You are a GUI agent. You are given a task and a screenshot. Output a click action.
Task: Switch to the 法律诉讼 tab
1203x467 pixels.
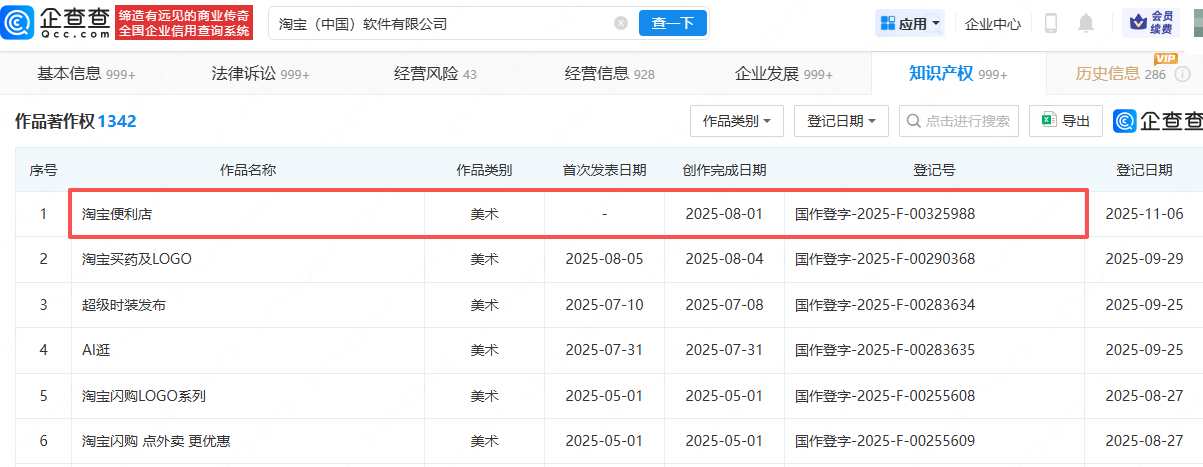click(260, 73)
